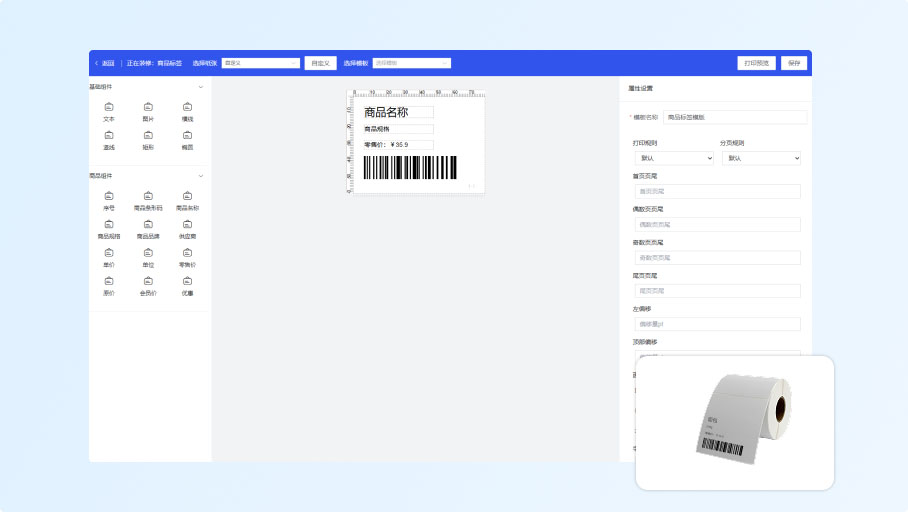Open the 打印规则 print rule dropdown
Viewport: 908px width, 512px height.
[x=673, y=158]
